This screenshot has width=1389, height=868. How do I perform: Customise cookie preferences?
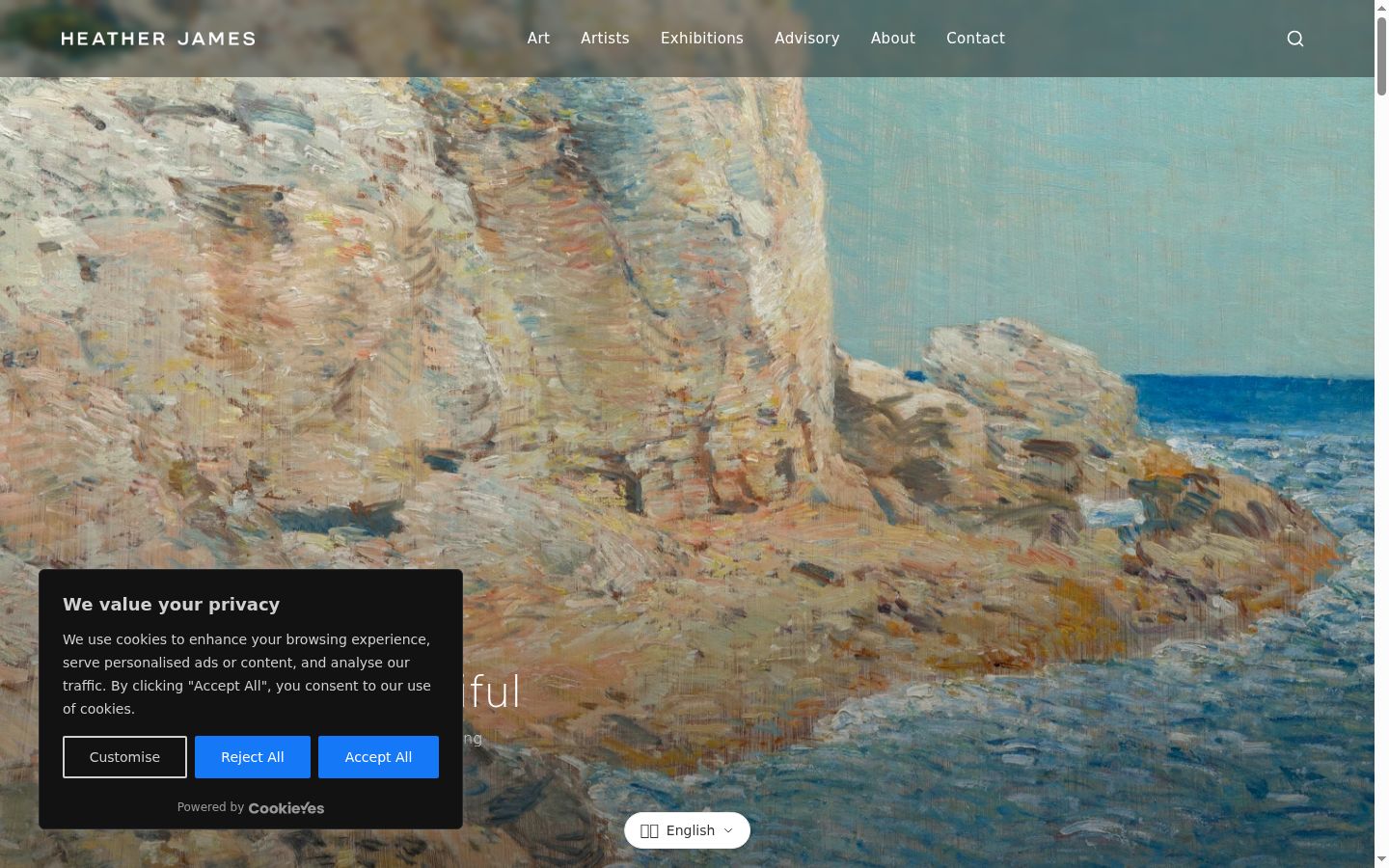(x=124, y=757)
